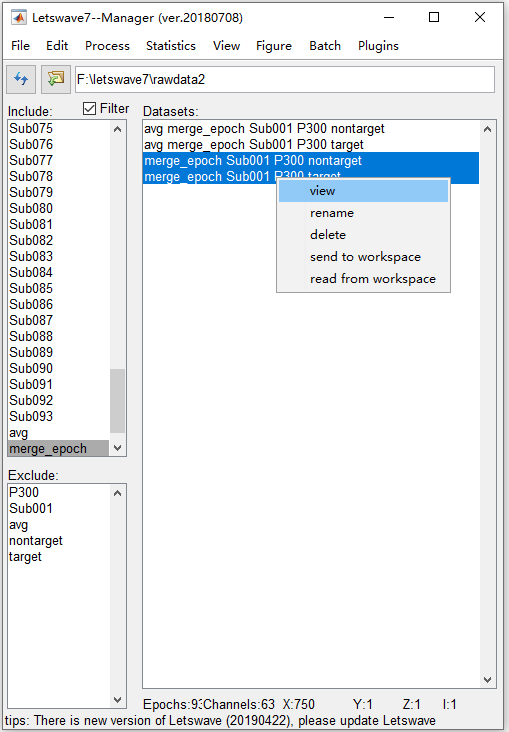Click the folder path input field

coord(285,79)
